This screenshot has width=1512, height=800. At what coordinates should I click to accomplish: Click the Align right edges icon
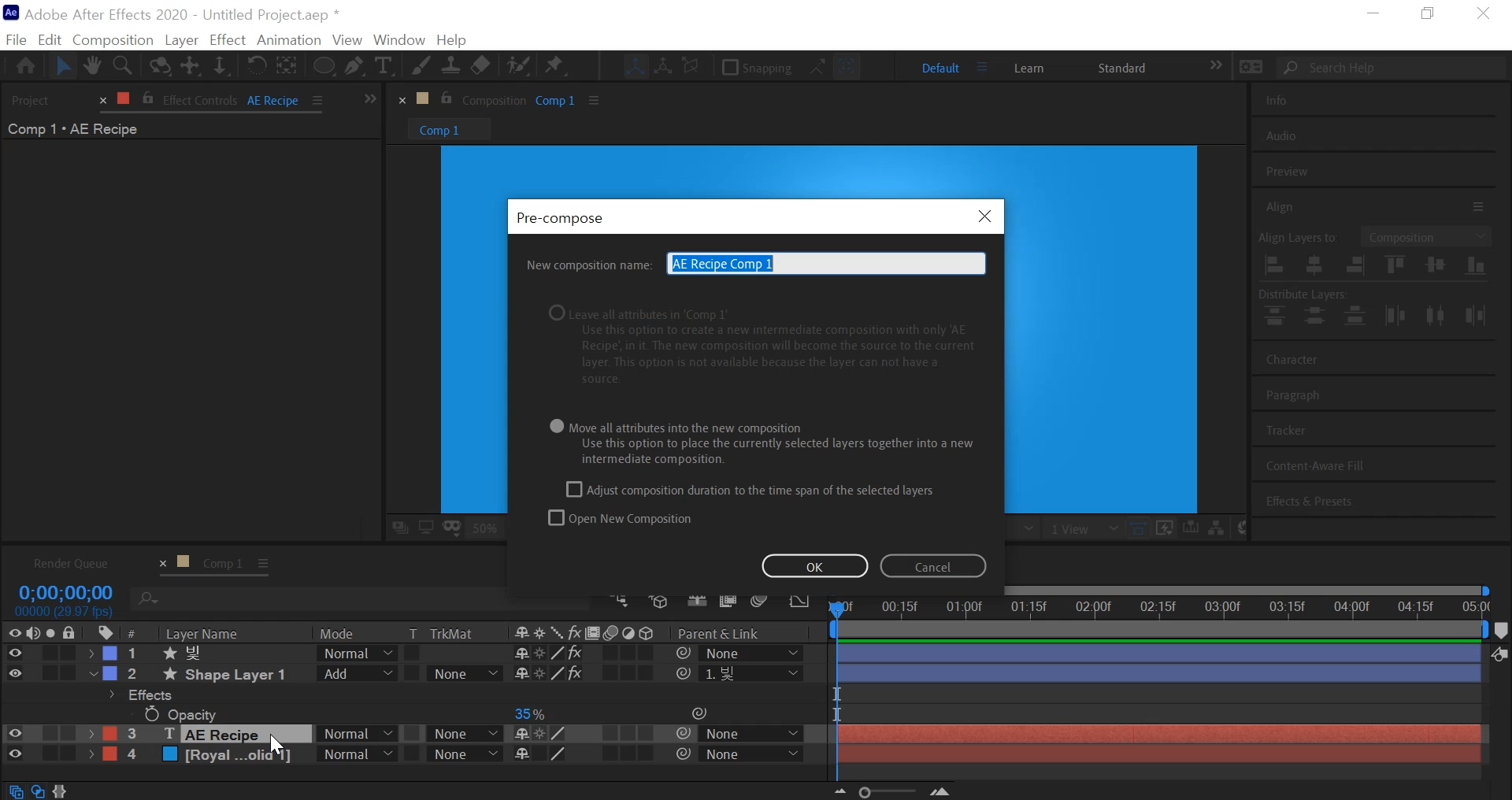tap(1355, 266)
